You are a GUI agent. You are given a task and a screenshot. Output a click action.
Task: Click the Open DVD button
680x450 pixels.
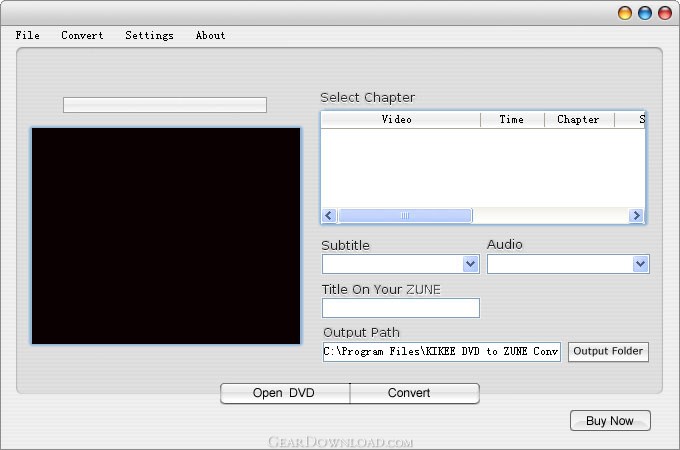pos(284,393)
